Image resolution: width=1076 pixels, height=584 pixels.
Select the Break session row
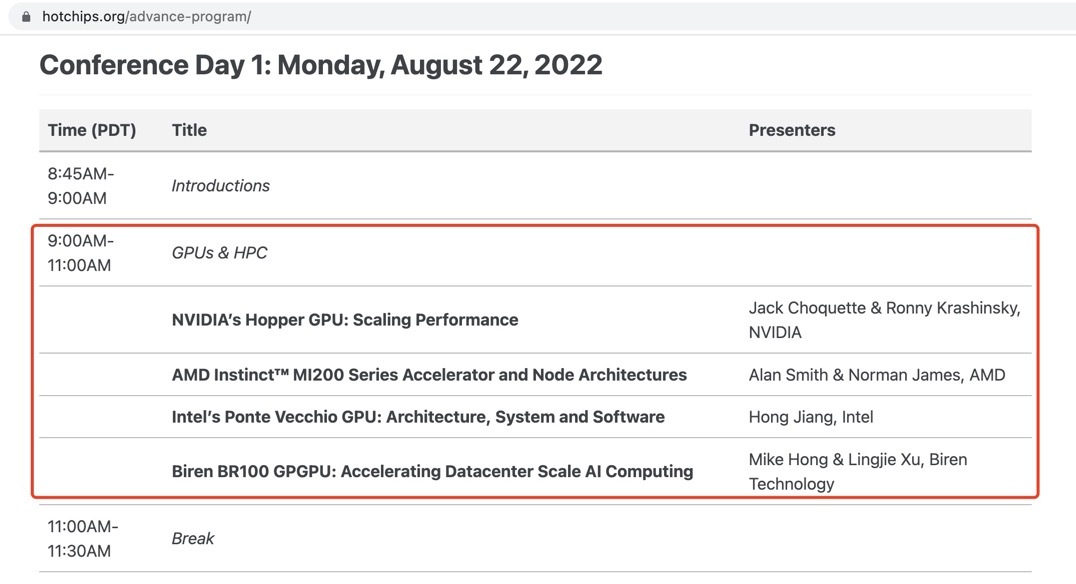tap(535, 539)
